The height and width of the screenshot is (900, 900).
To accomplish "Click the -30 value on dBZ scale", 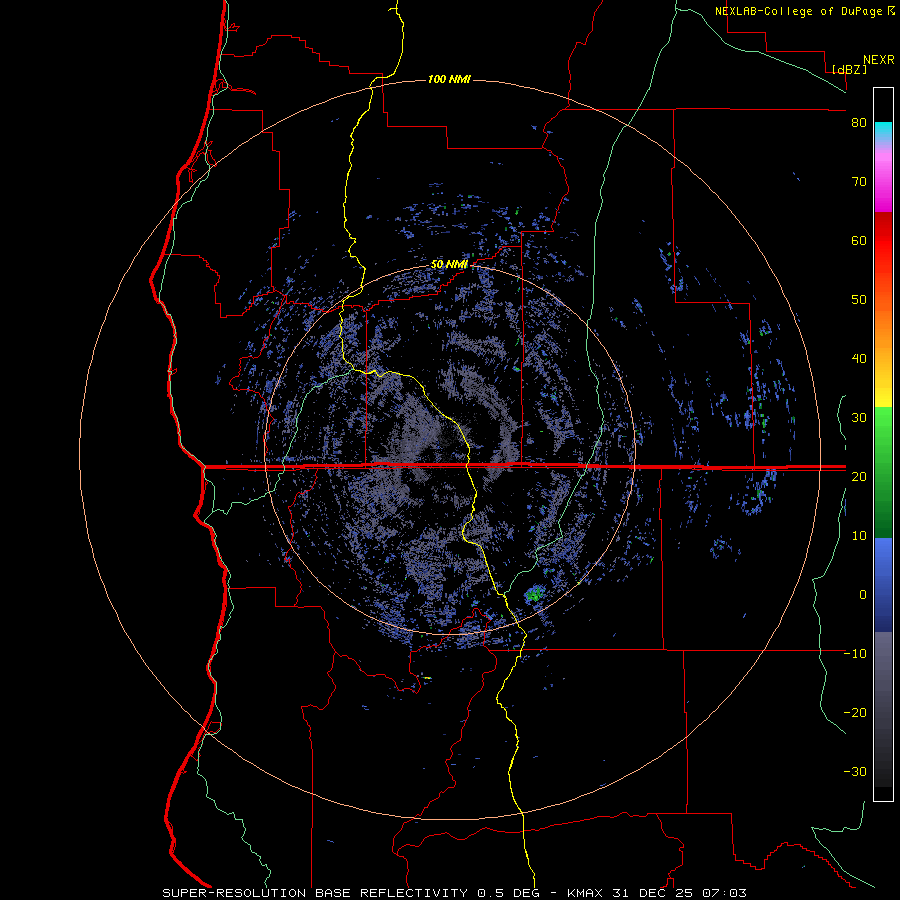I will [x=855, y=771].
